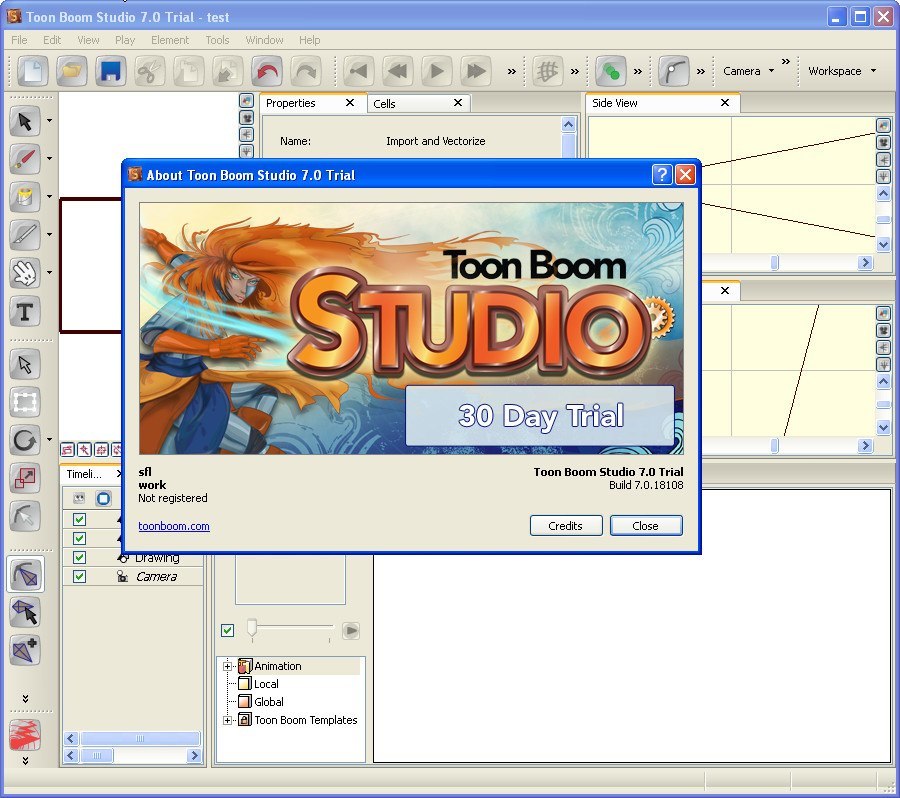
Task: Click the Save blue floppy disk icon
Action: pyautogui.click(x=110, y=71)
